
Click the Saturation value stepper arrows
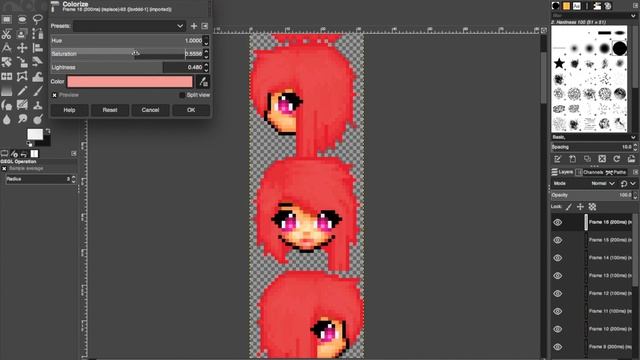tap(206, 54)
